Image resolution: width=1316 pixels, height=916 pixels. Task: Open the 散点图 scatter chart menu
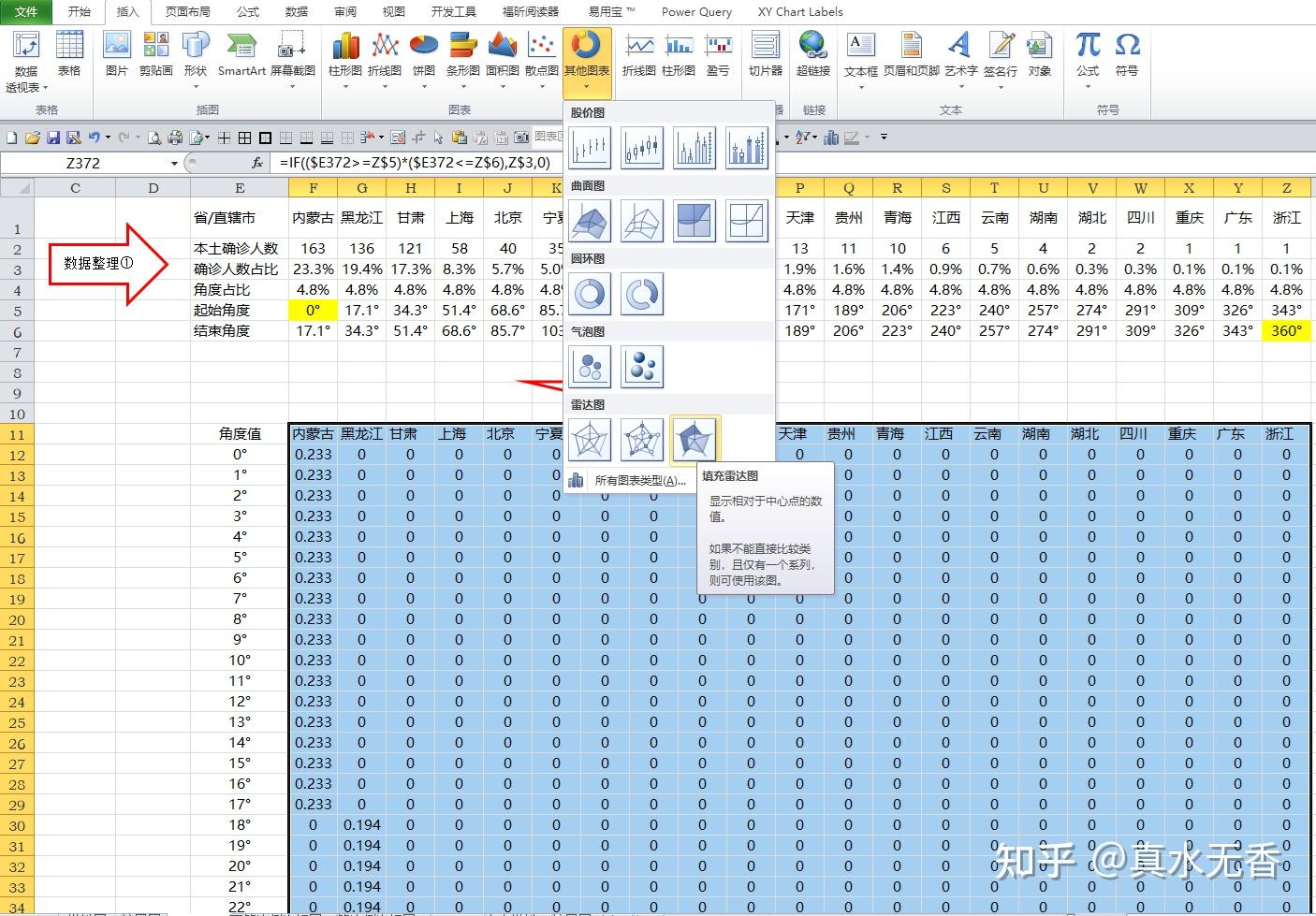(x=541, y=61)
